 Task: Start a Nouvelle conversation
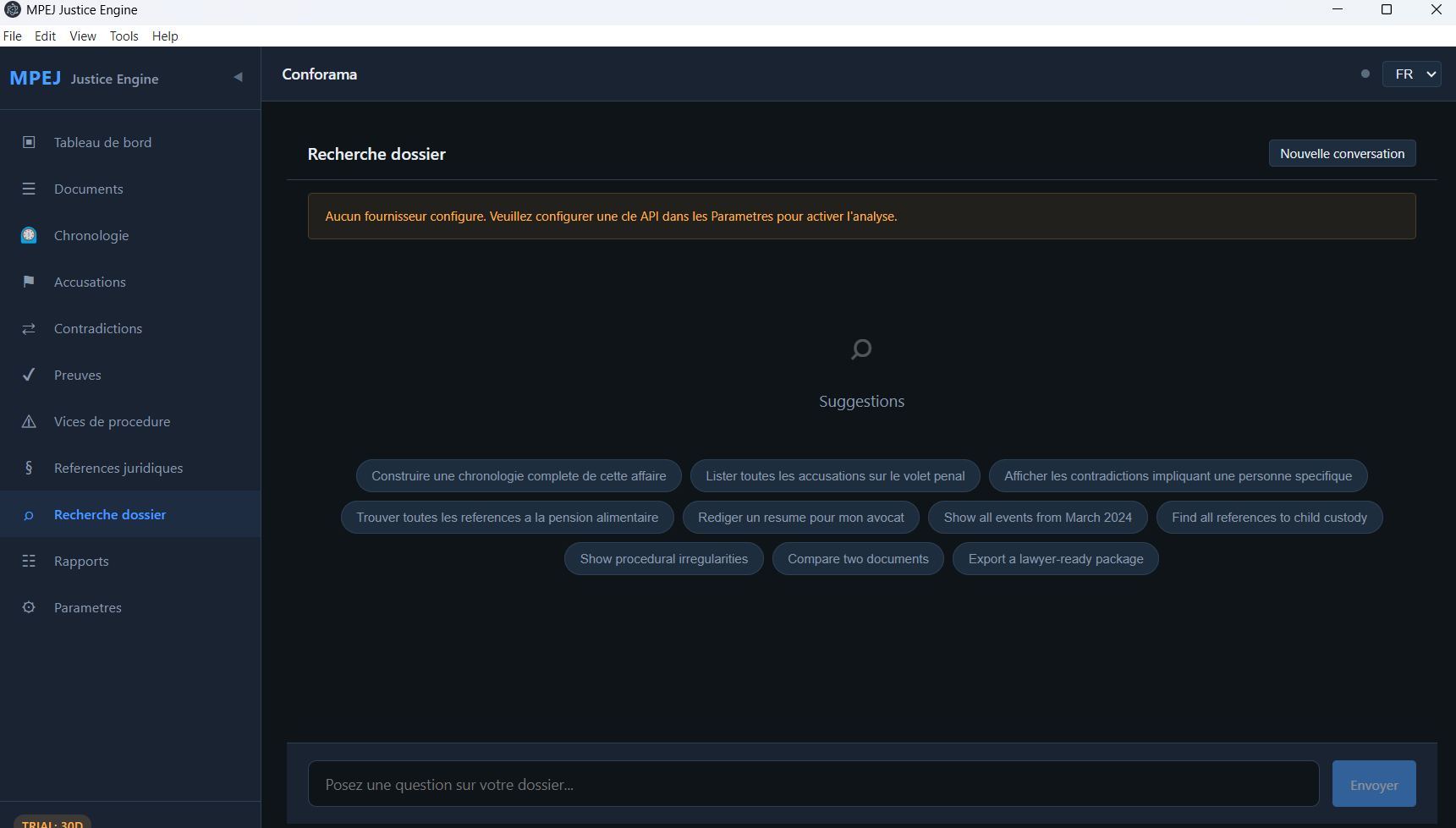click(1341, 154)
